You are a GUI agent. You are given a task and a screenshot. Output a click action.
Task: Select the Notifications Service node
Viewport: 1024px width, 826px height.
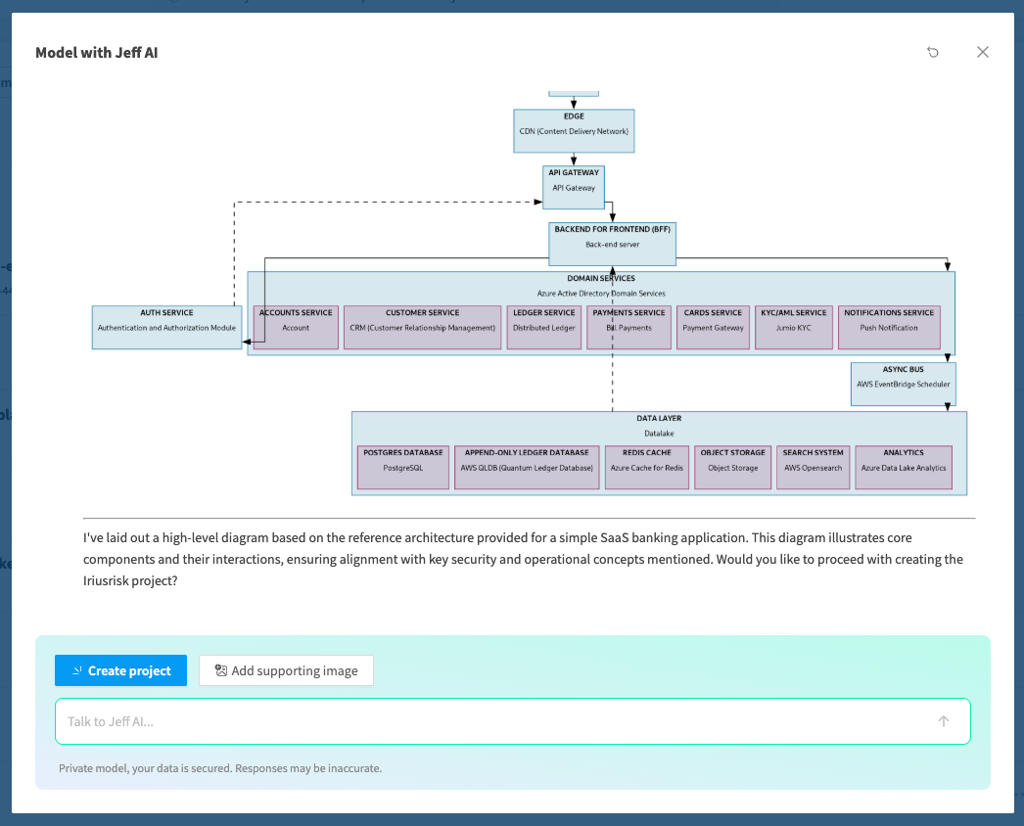[x=889, y=327]
